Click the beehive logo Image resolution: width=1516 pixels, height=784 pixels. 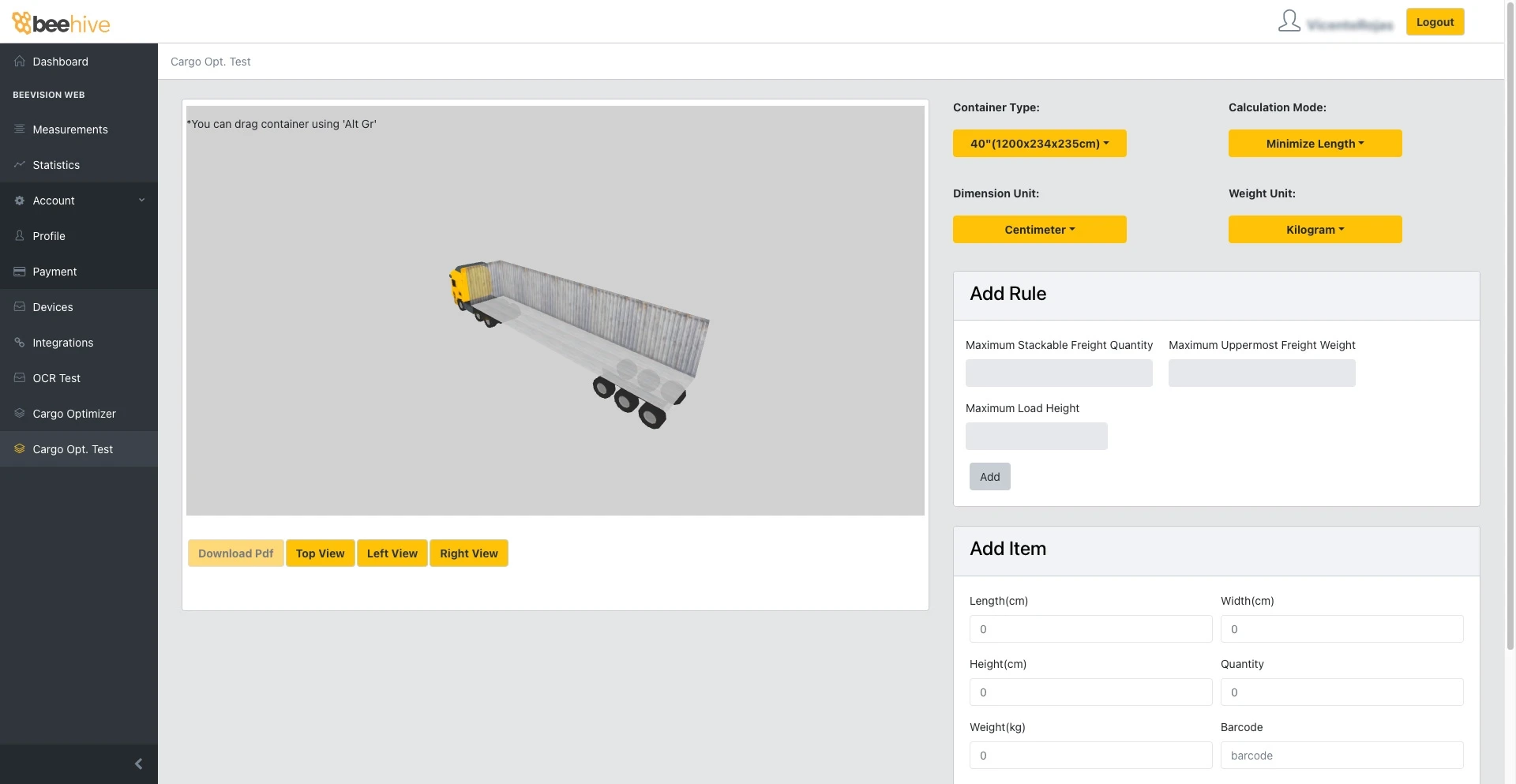click(x=62, y=24)
